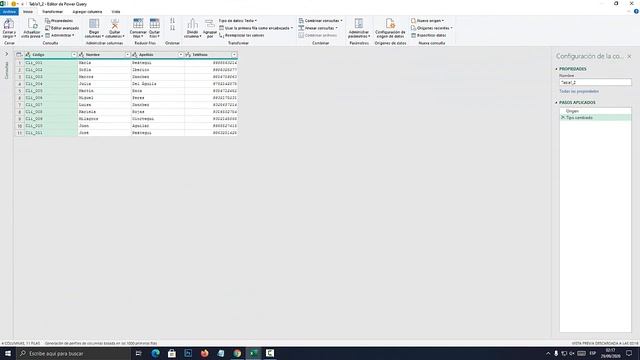
Task: Switch to the Inicio ribbon tab
Action: (28, 12)
